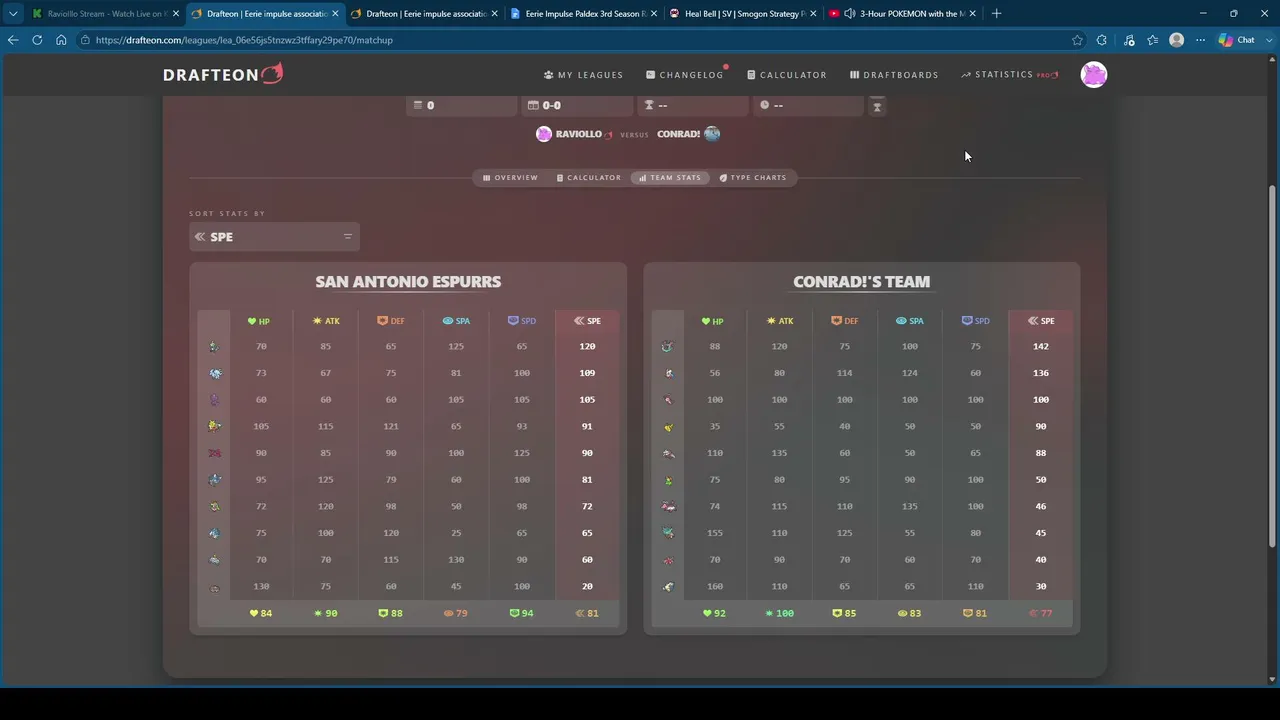Viewport: 1280px width, 720px height.
Task: Select the Team Stats tab
Action: coord(670,178)
